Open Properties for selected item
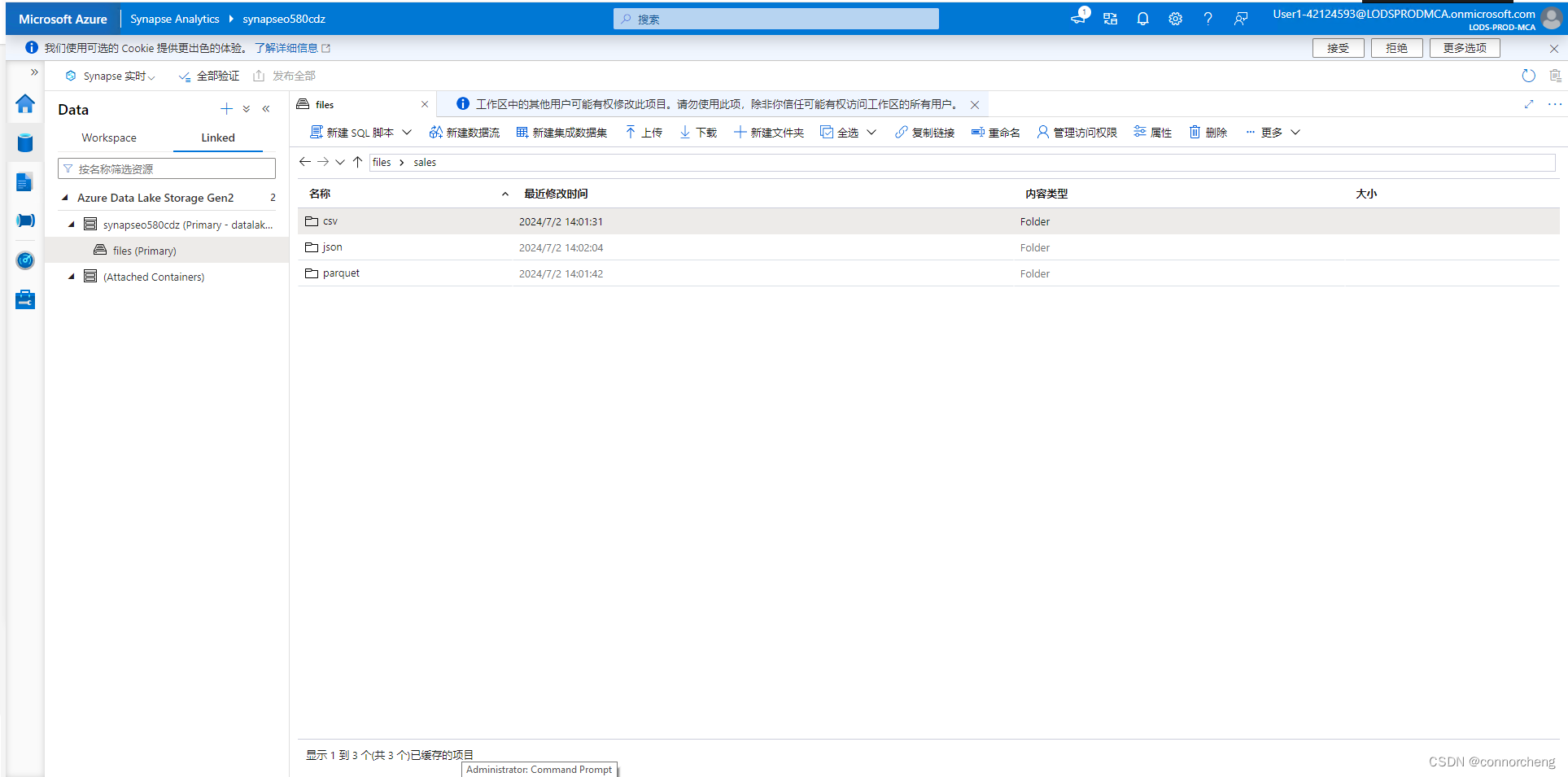The height and width of the screenshot is (777, 1568). point(1152,133)
